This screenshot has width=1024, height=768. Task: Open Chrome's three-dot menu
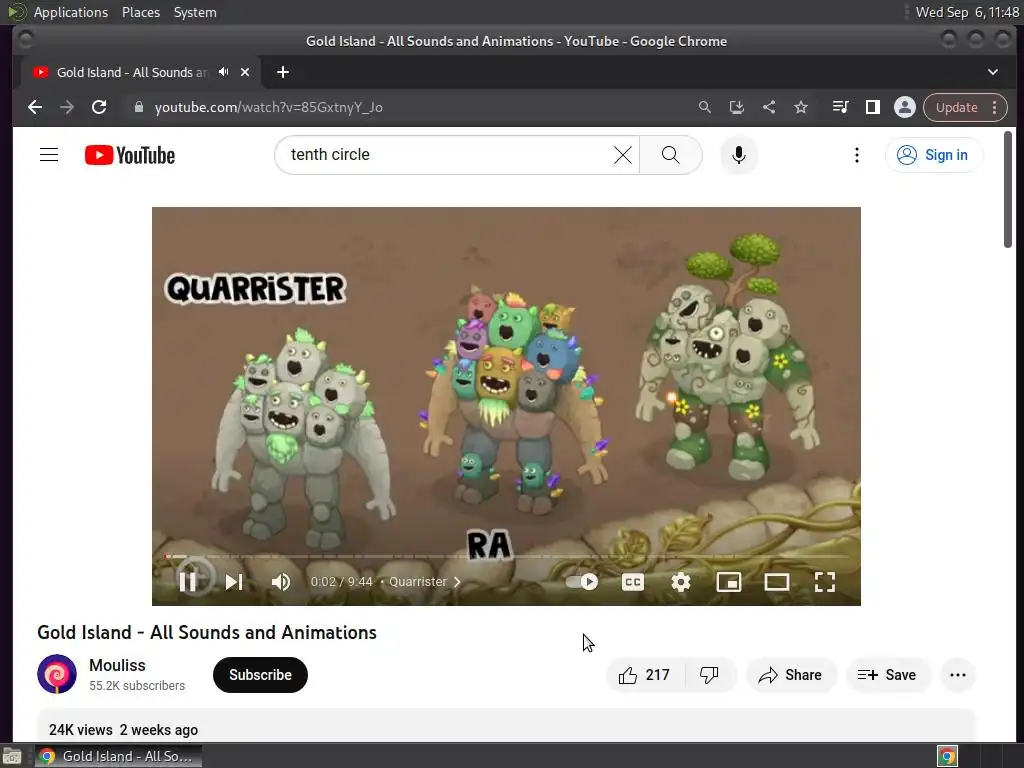tap(995, 107)
